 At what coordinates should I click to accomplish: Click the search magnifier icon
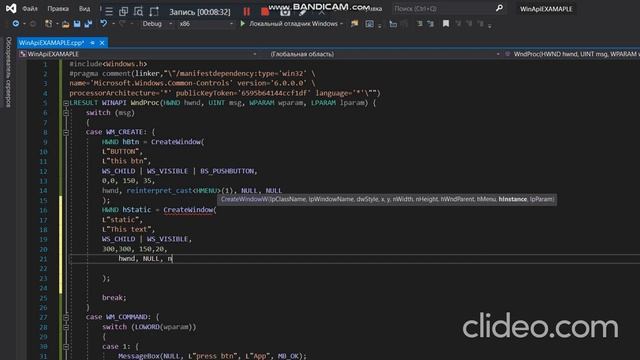click(x=499, y=8)
